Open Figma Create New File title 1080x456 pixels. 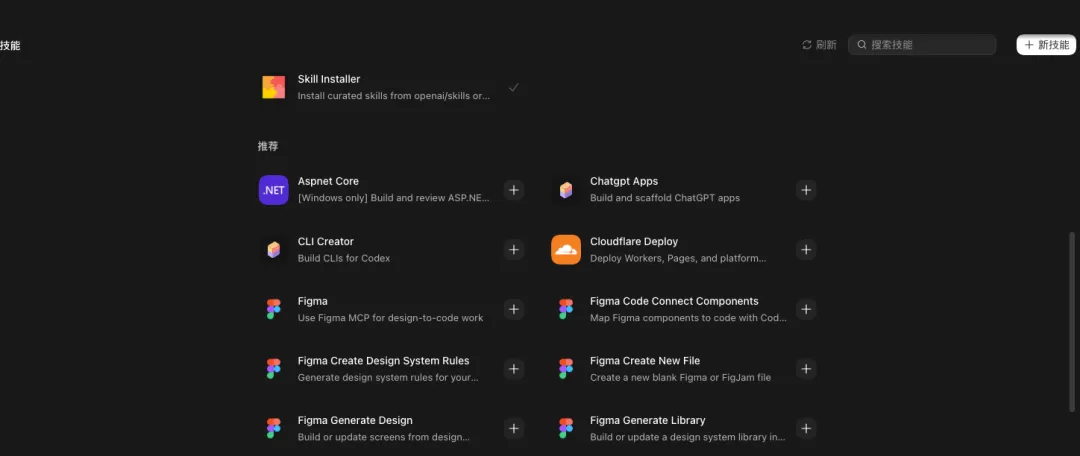click(645, 361)
